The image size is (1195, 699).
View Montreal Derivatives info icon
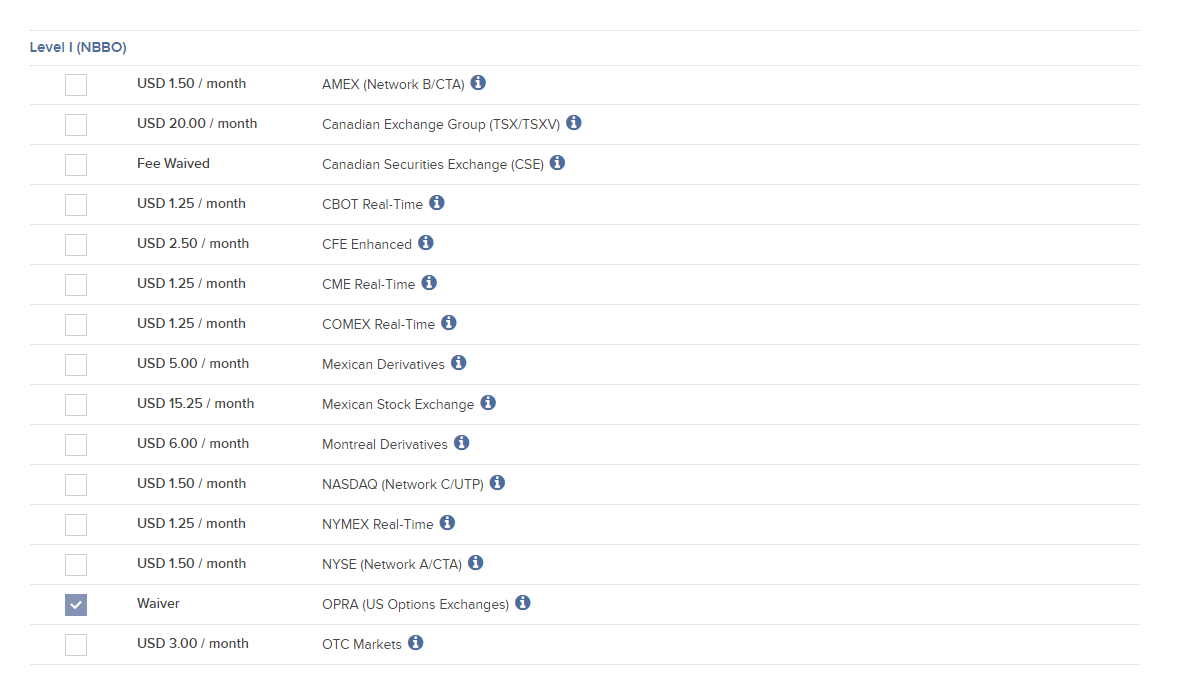point(461,443)
